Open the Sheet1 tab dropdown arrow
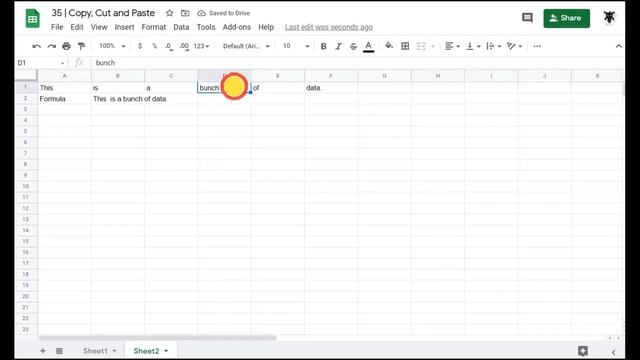The image size is (640, 360). click(114, 351)
